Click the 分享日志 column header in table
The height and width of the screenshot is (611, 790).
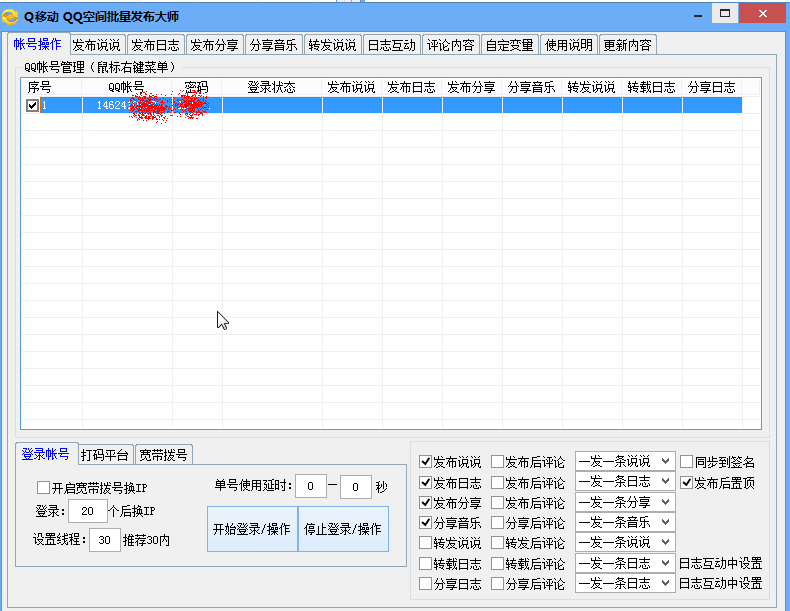[x=711, y=87]
